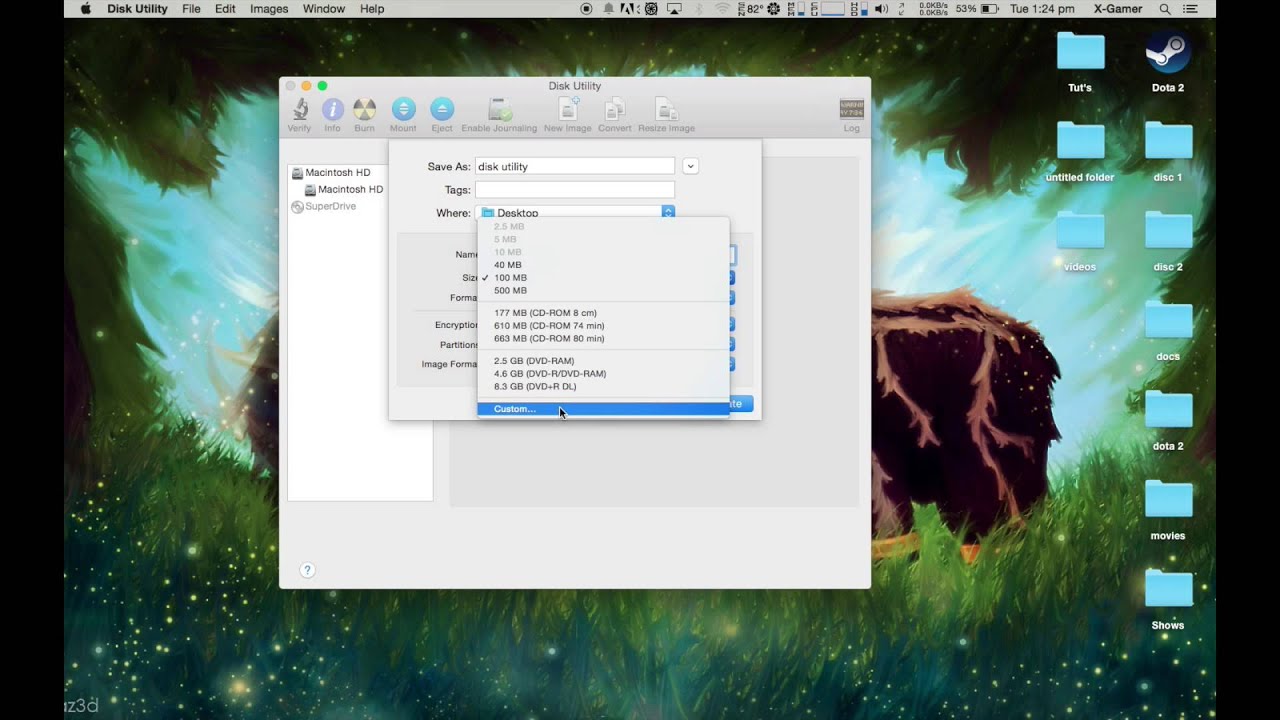Select 610 MB (CD-ROM 74 min)
1280x720 pixels.
pyautogui.click(x=603, y=326)
